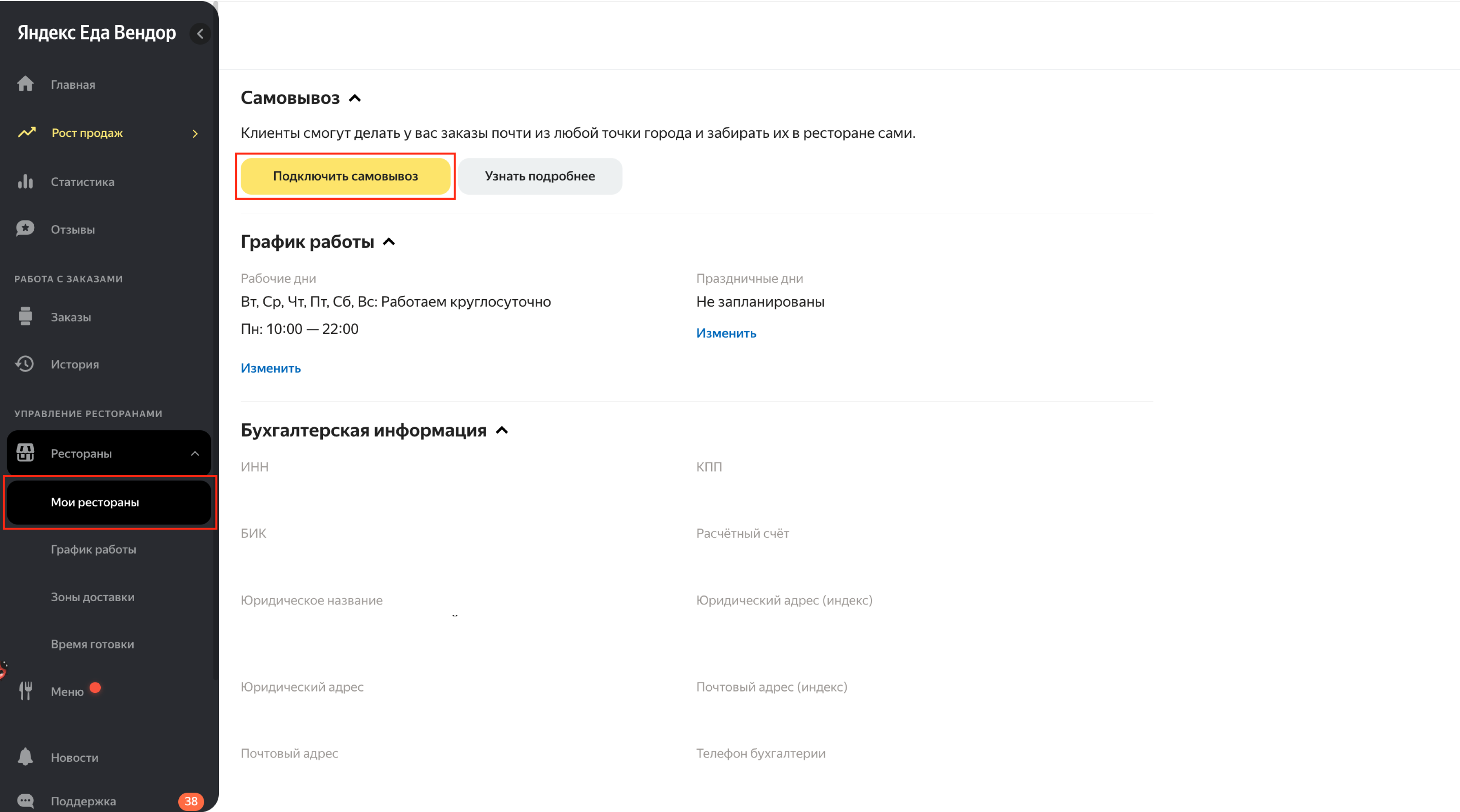Click the ИНН field label
This screenshot has width=1460, height=812.
click(255, 467)
